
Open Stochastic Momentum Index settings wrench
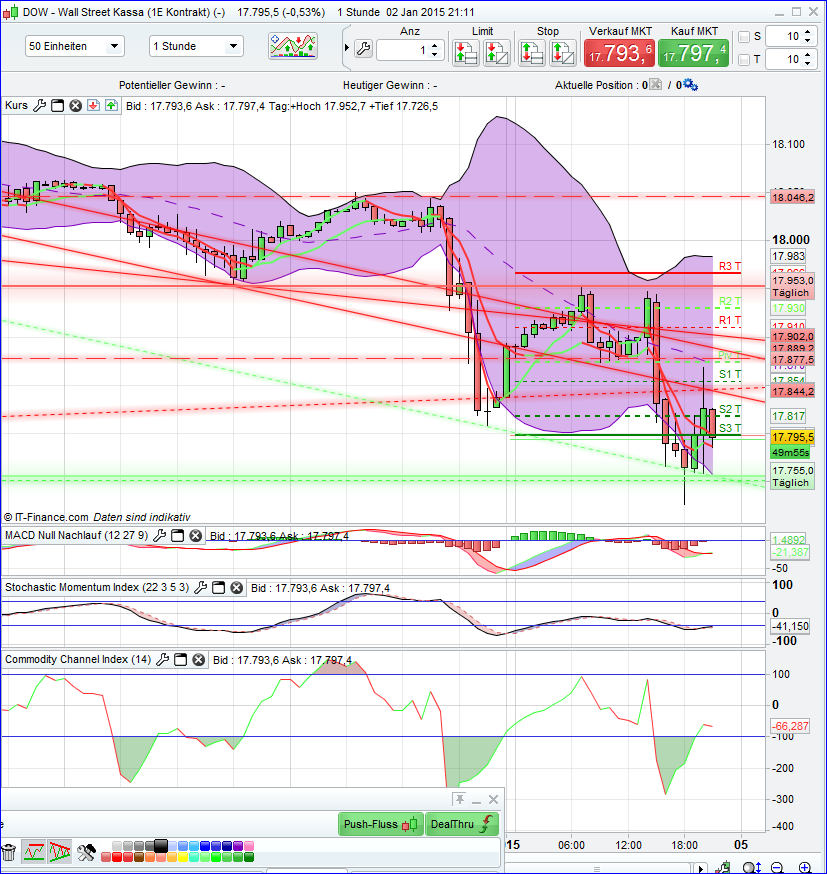(200, 589)
